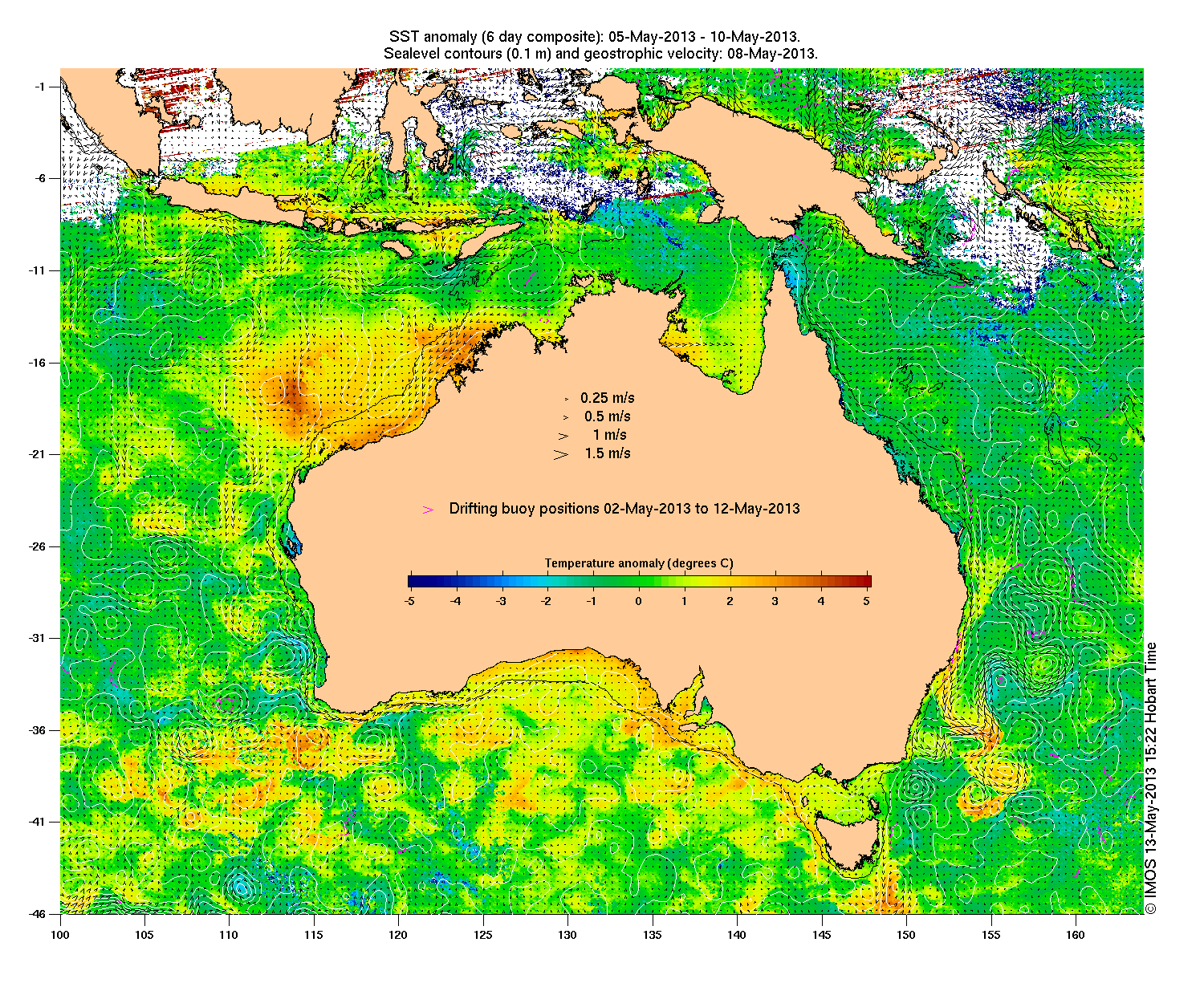1204x983 pixels.
Task: Click longitude axis label 120
Action: [x=398, y=934]
